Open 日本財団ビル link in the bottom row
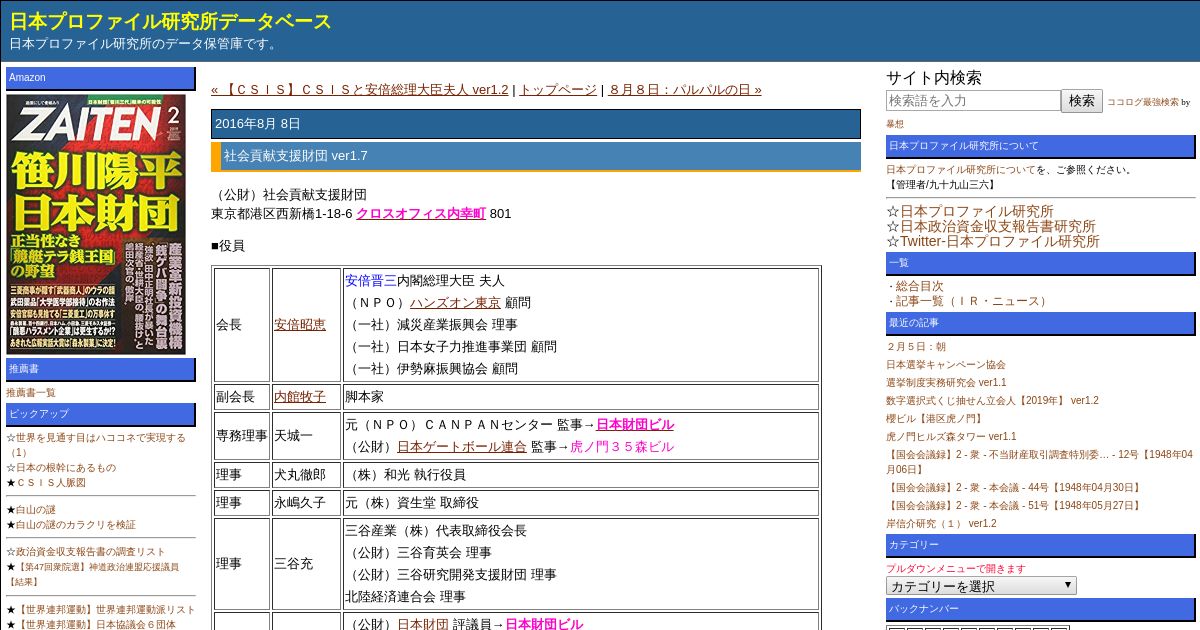Image resolution: width=1200 pixels, height=630 pixels. (544, 624)
